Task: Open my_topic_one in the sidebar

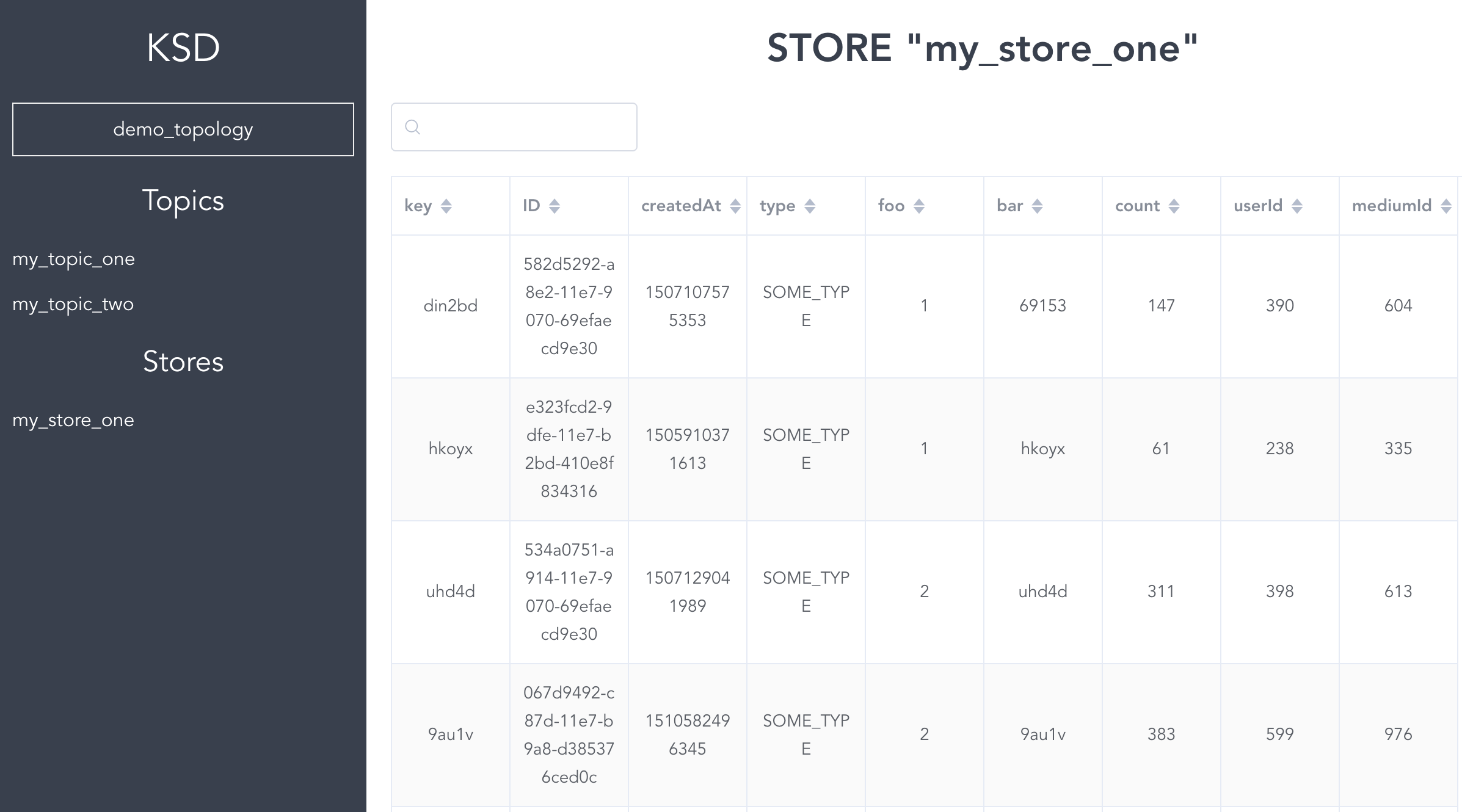Action: (74, 259)
